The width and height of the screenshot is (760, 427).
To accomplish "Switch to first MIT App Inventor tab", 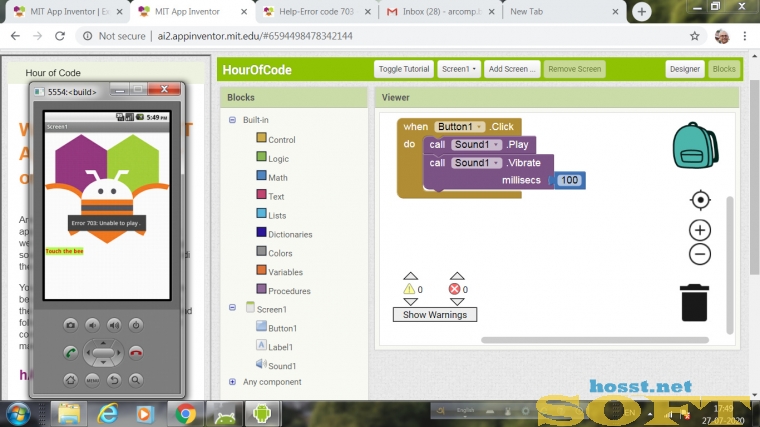I will pos(68,12).
